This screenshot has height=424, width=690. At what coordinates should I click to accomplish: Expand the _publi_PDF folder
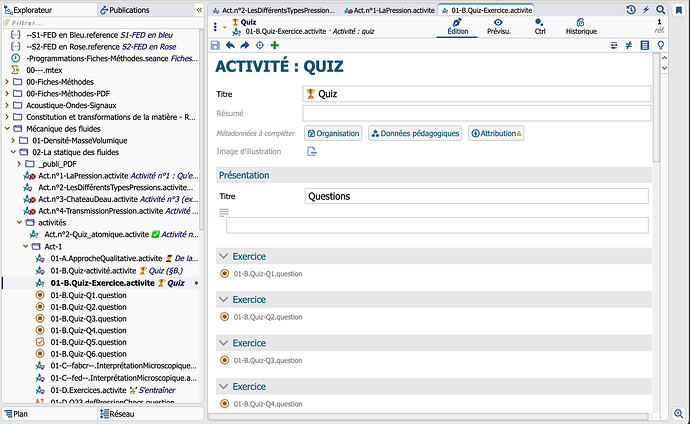click(x=19, y=164)
